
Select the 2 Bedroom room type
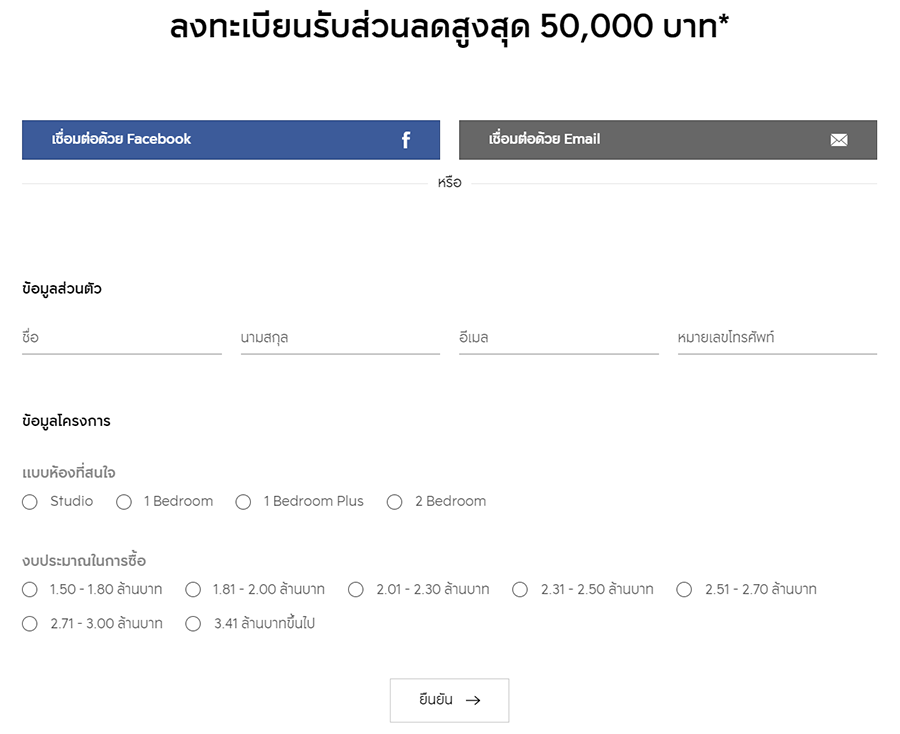tap(395, 502)
